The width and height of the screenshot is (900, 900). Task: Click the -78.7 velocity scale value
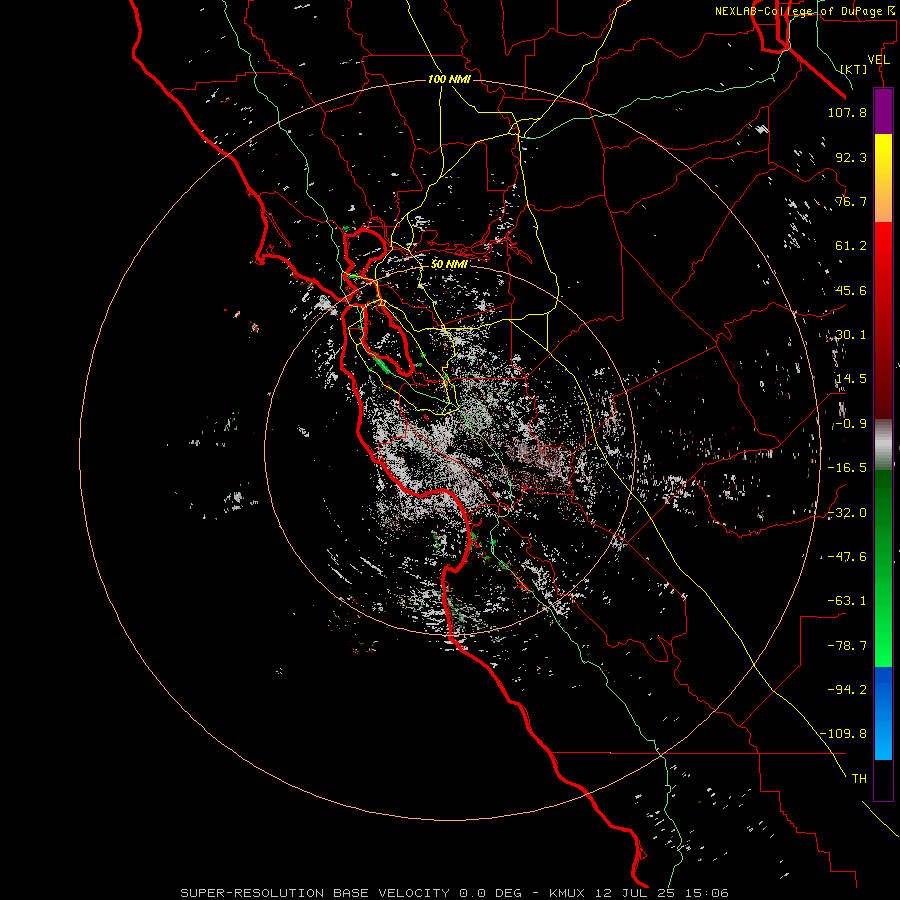tap(847, 646)
